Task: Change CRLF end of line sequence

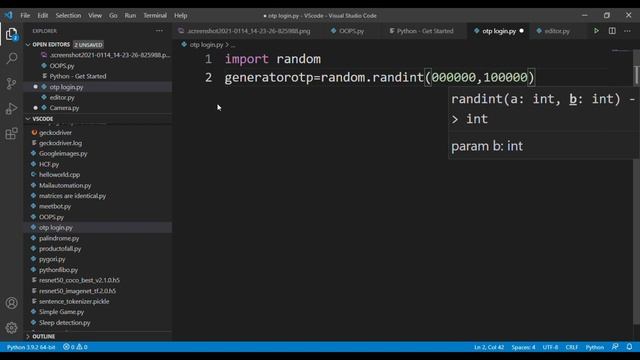Action: [571, 347]
